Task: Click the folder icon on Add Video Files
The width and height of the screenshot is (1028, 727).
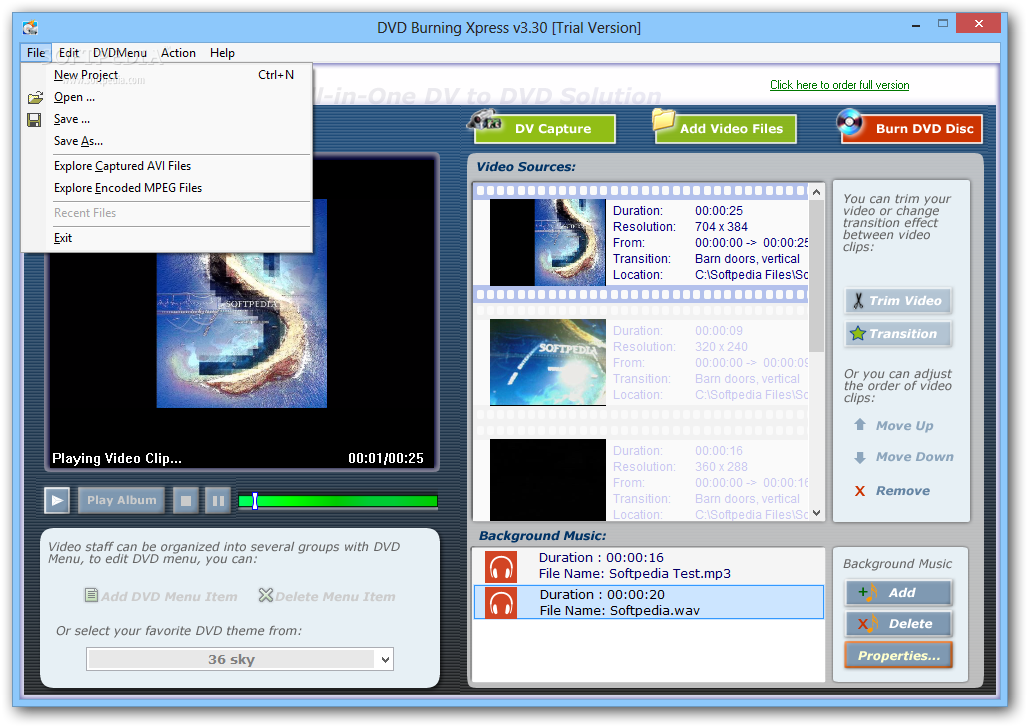Action: coord(663,121)
